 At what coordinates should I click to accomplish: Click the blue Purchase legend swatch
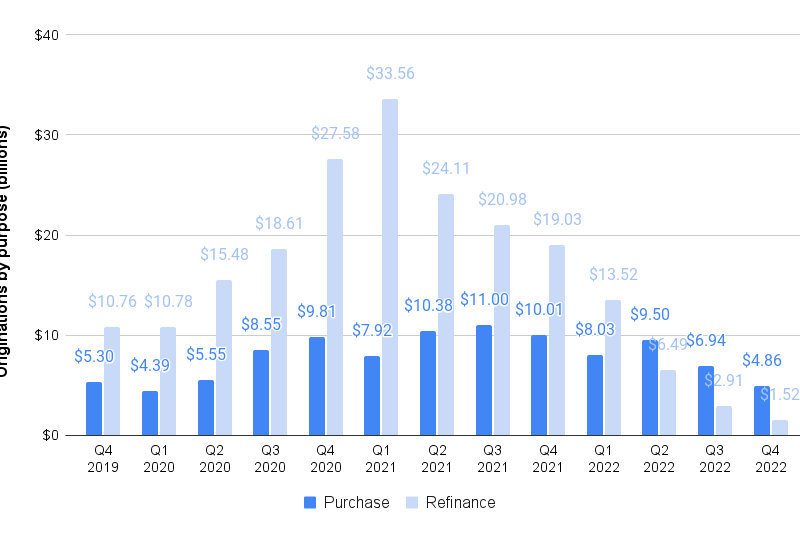pyautogui.click(x=310, y=503)
